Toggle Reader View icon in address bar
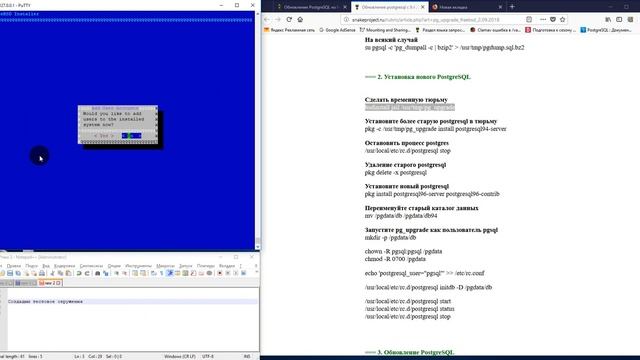Image resolution: width=640 pixels, height=360 pixels. tap(529, 19)
